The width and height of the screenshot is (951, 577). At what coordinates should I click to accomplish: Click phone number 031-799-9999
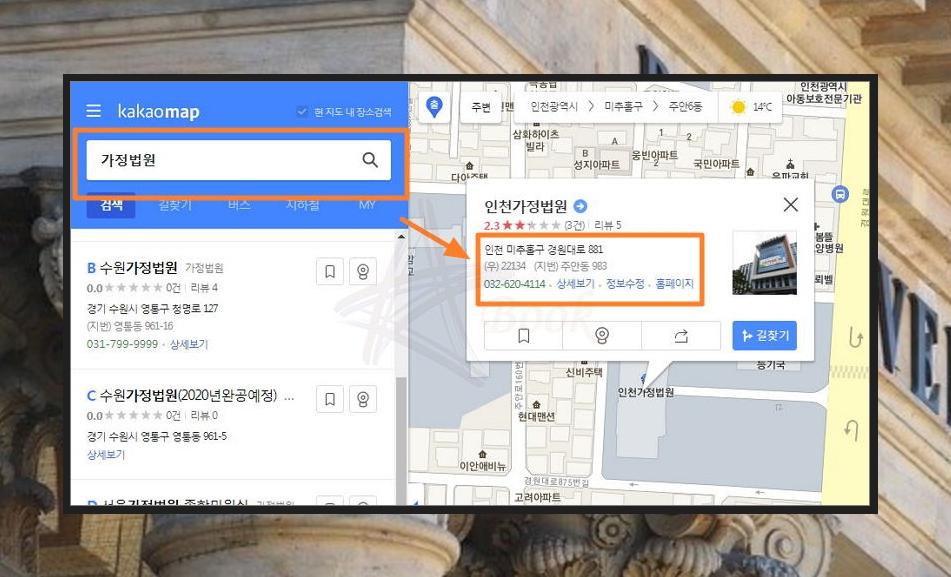coord(123,344)
